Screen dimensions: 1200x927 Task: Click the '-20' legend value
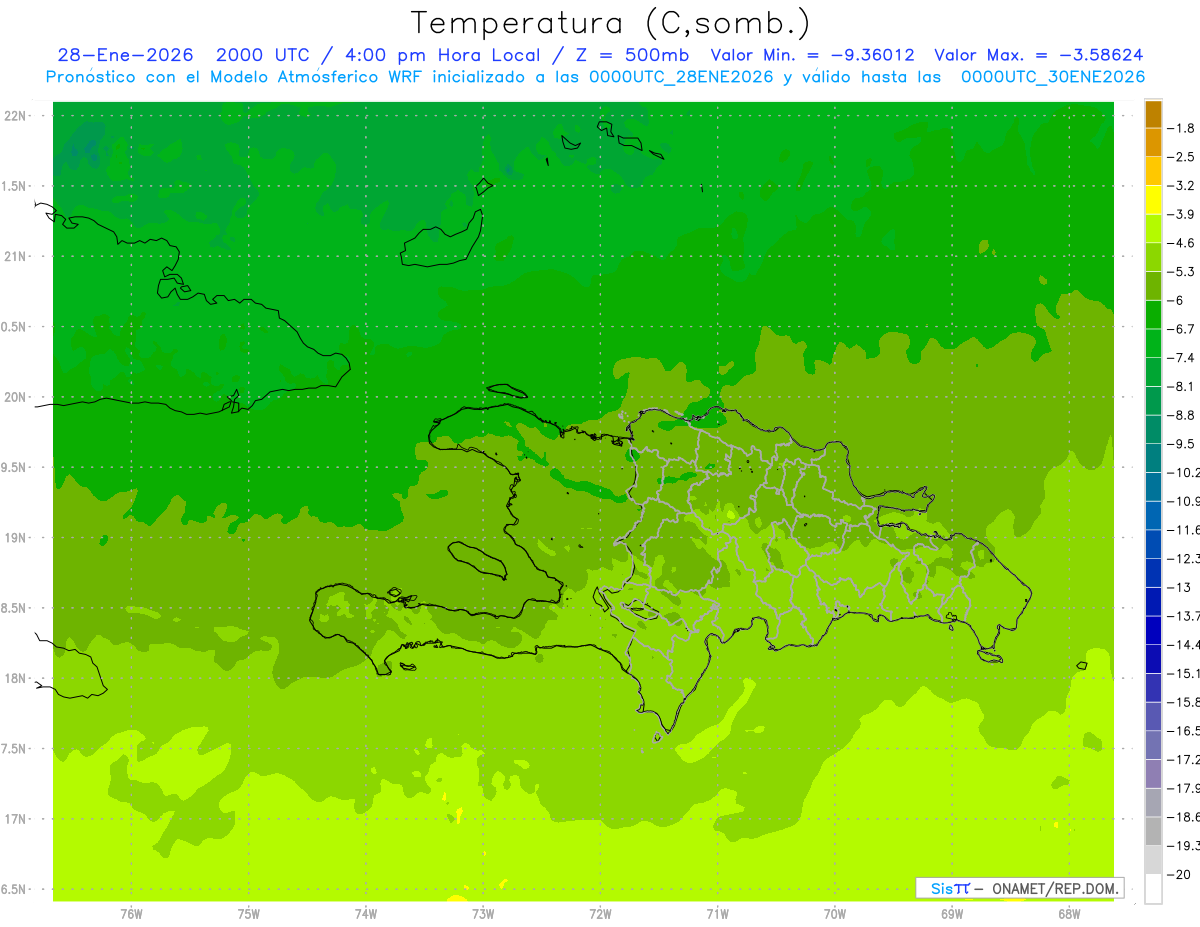tap(1180, 874)
